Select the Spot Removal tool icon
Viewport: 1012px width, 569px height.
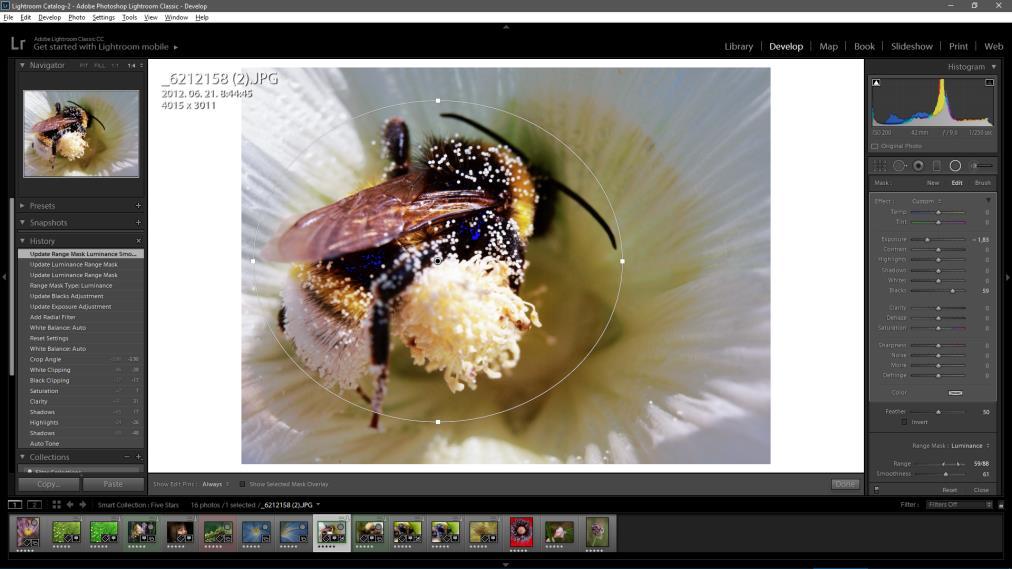pyautogui.click(x=899, y=166)
